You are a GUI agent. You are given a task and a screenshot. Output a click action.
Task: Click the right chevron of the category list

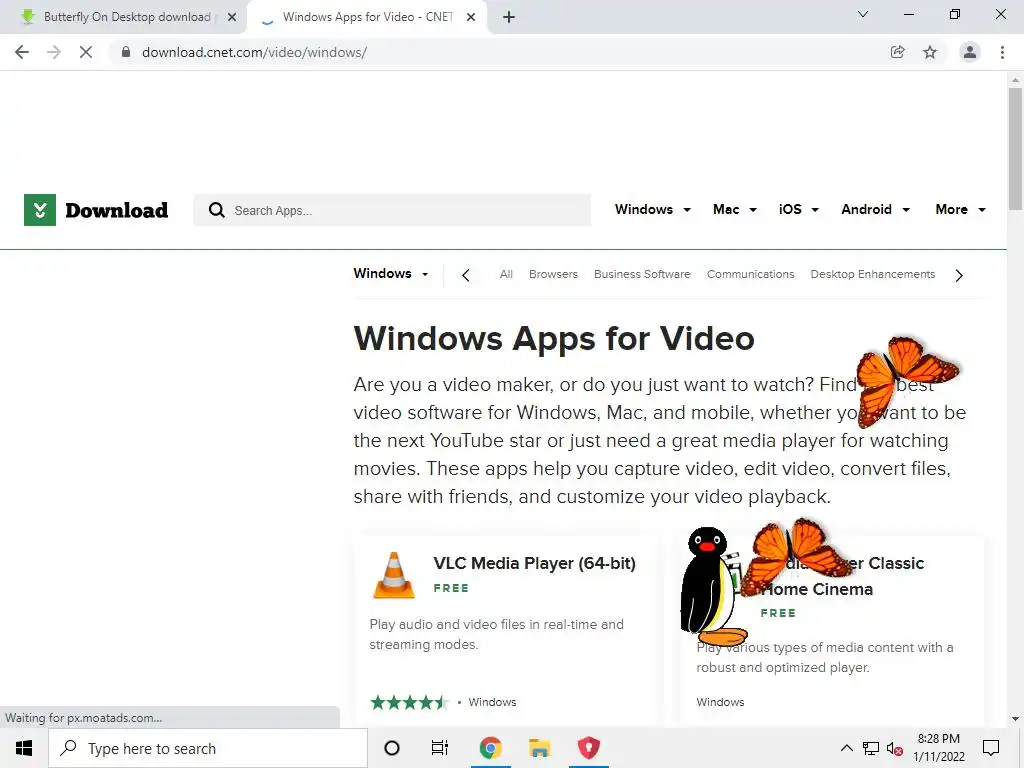coord(959,275)
